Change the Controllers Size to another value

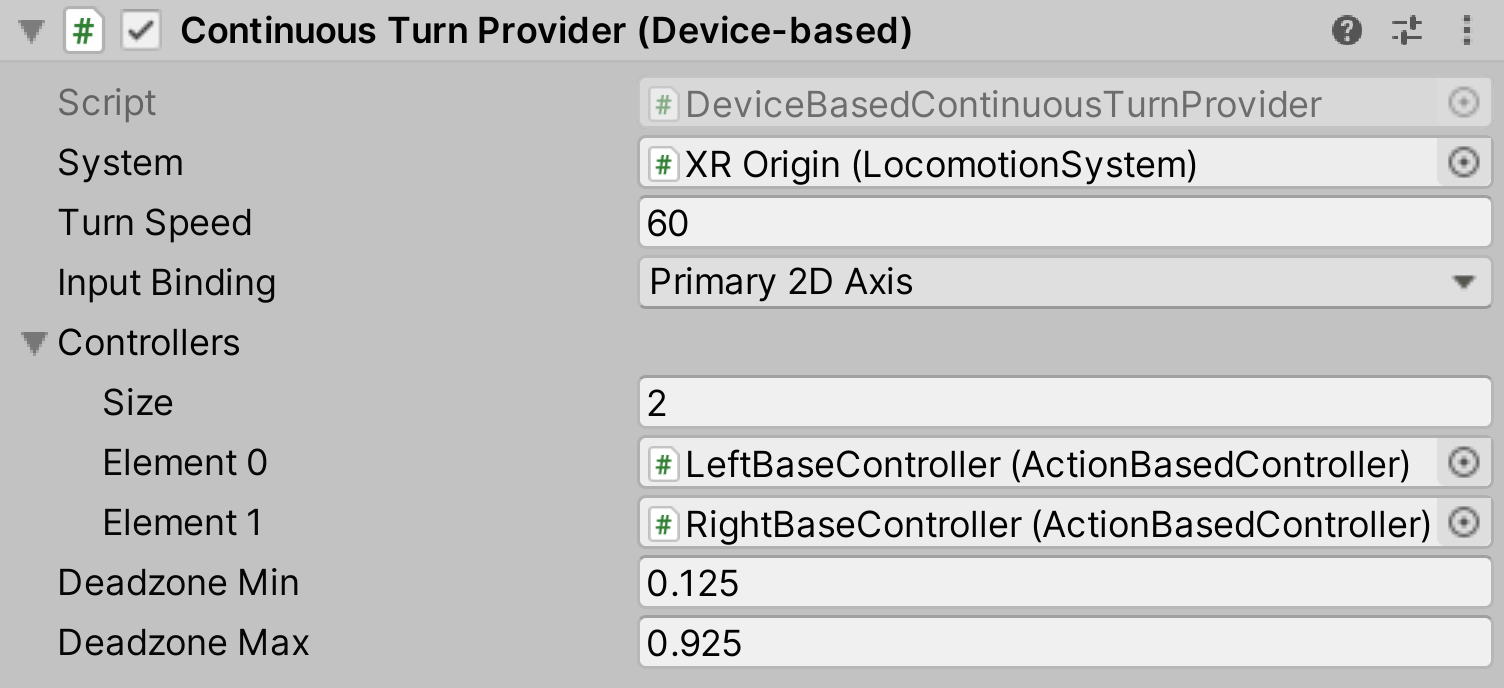1000,402
